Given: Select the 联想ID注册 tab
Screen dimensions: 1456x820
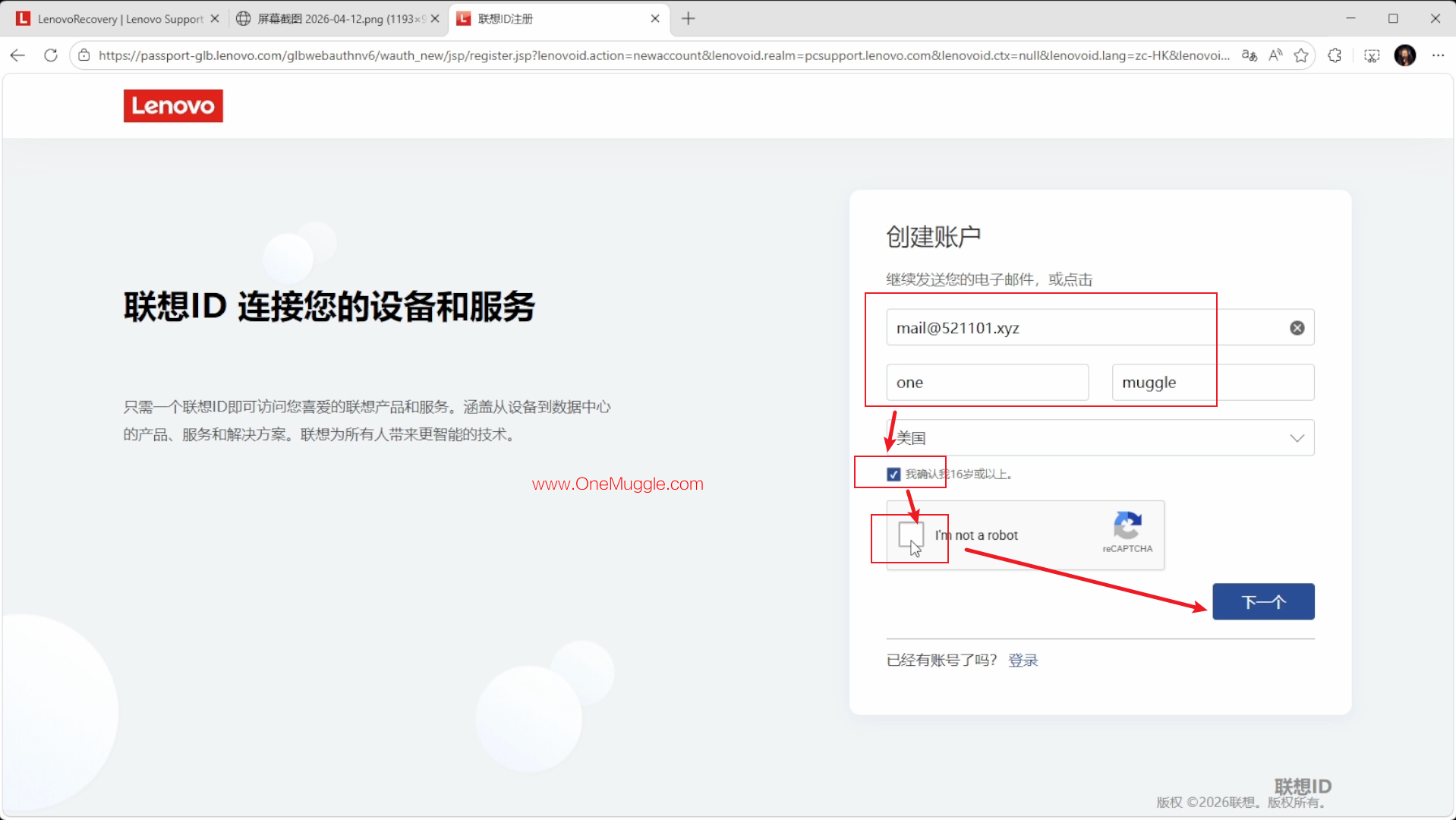Looking at the screenshot, I should [559, 19].
